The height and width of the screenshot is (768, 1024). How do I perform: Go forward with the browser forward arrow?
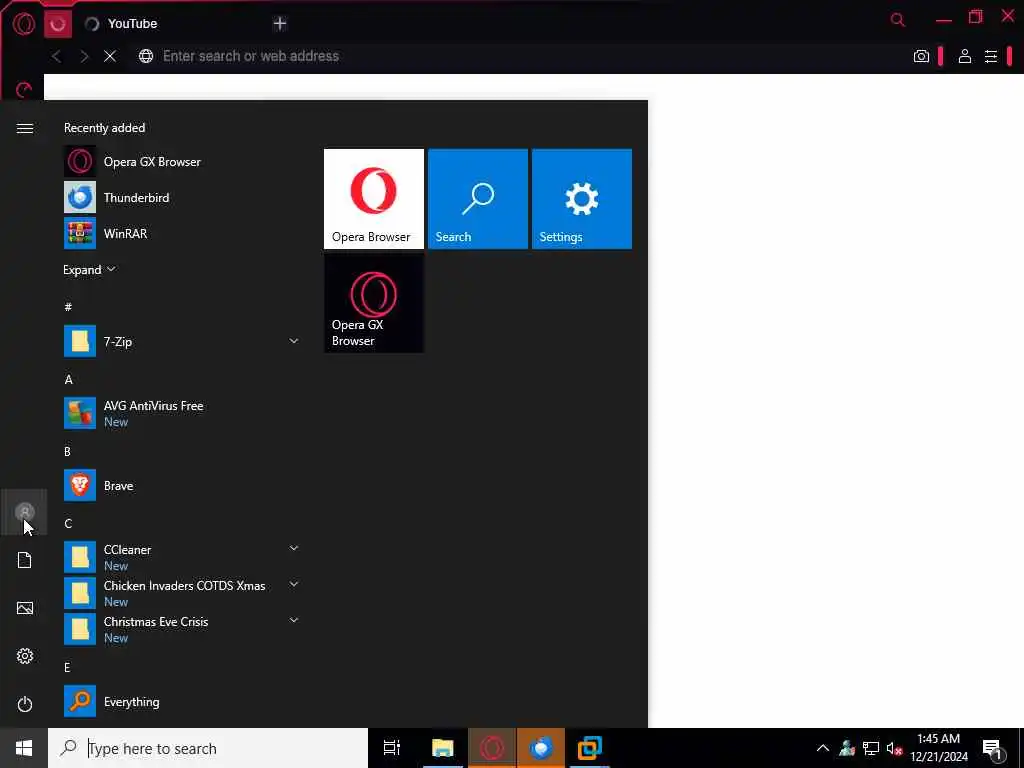pos(84,56)
